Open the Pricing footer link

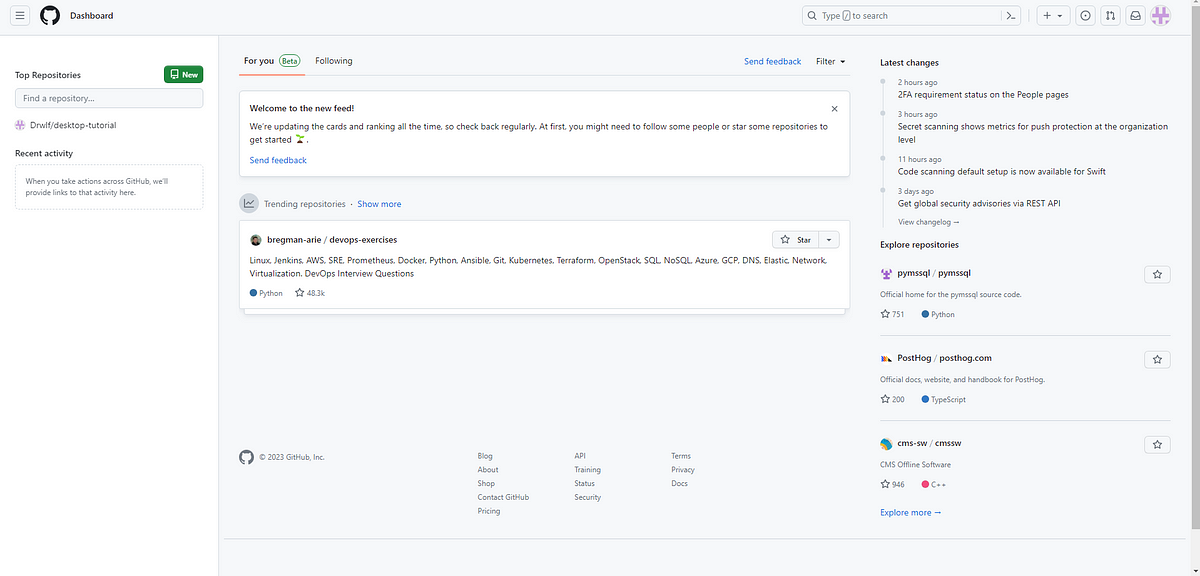click(x=489, y=511)
